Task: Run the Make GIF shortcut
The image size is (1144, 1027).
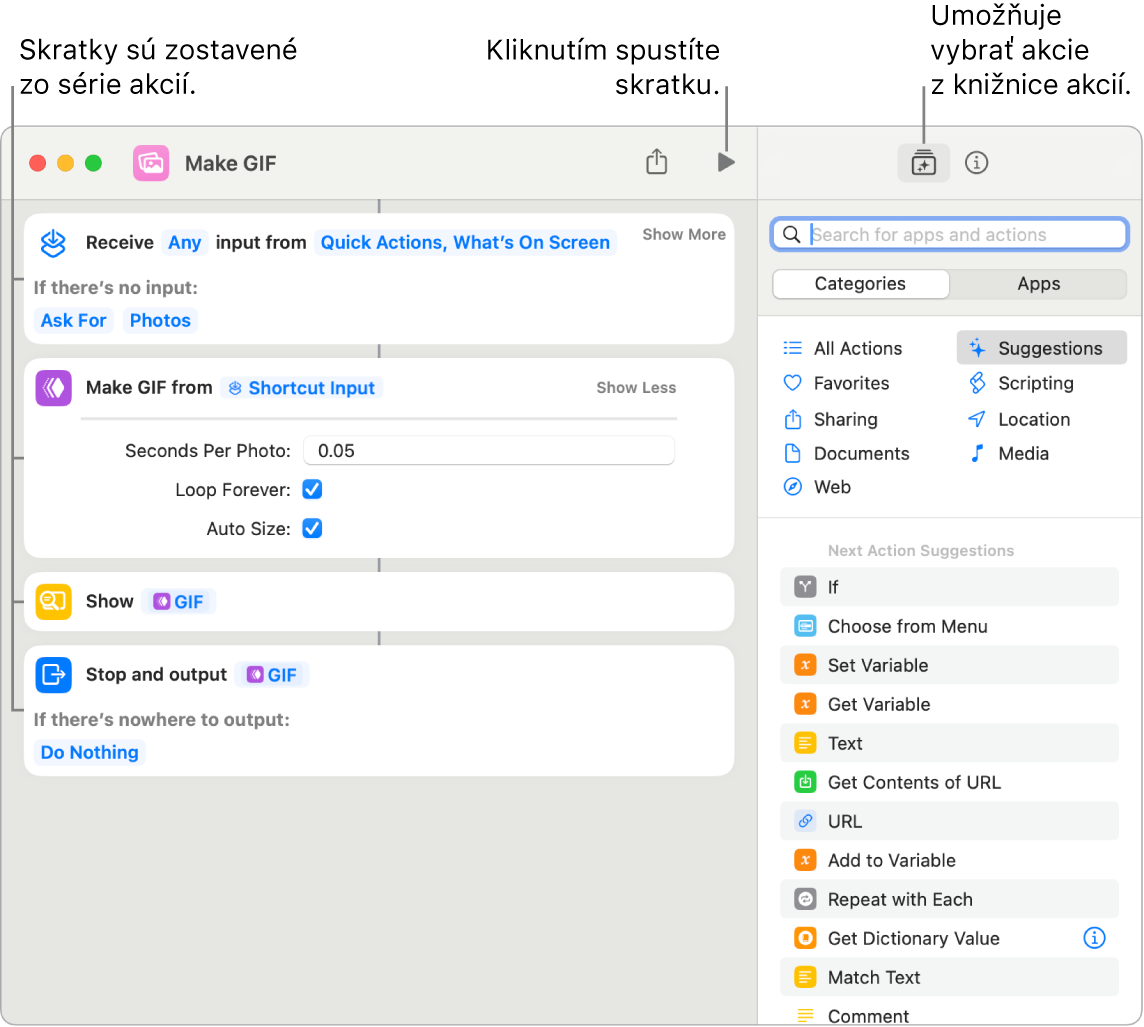Action: pos(726,162)
